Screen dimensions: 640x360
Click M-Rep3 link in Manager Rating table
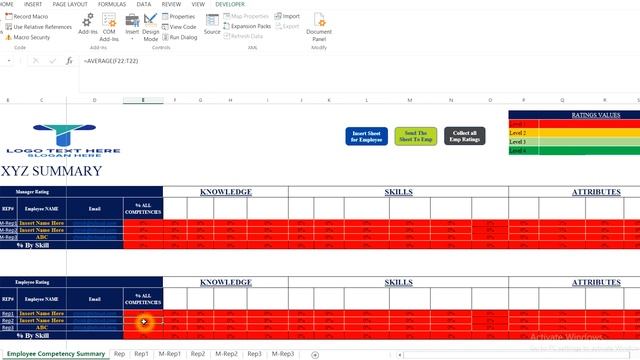8,237
